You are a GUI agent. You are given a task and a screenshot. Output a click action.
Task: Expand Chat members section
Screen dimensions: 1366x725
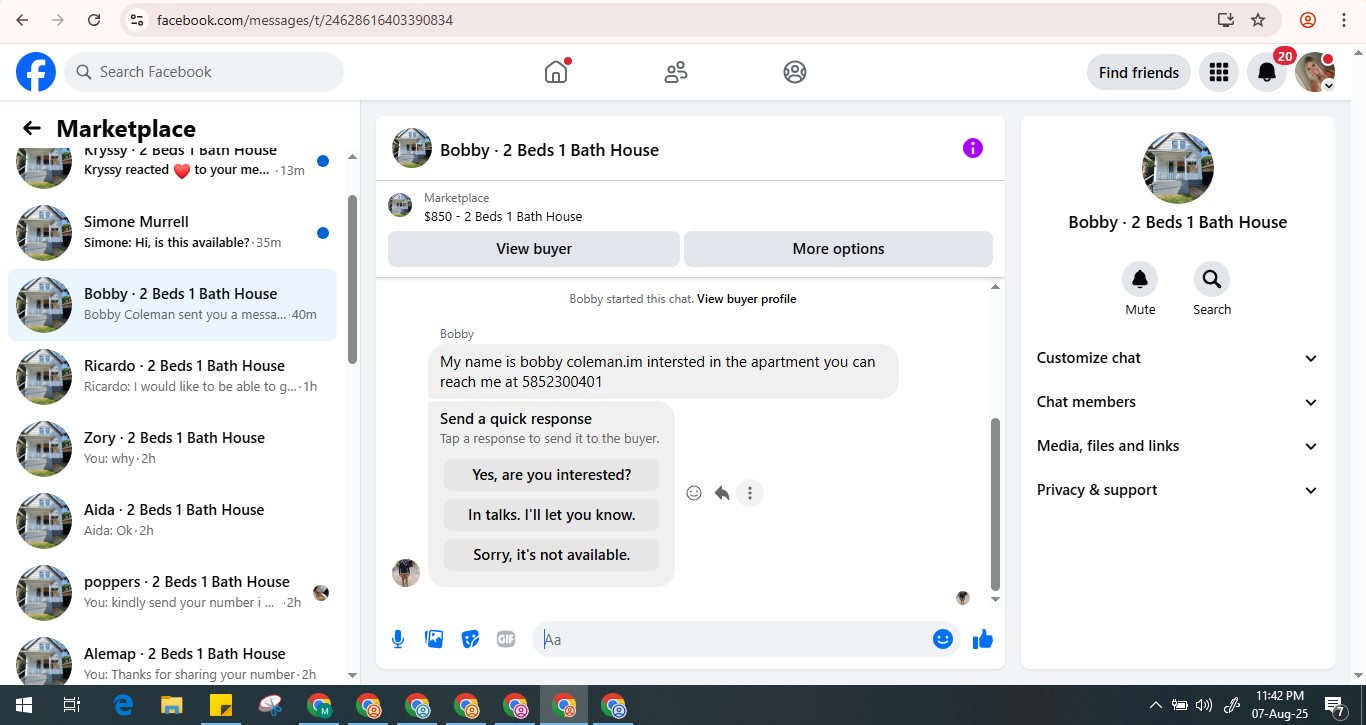click(1177, 402)
